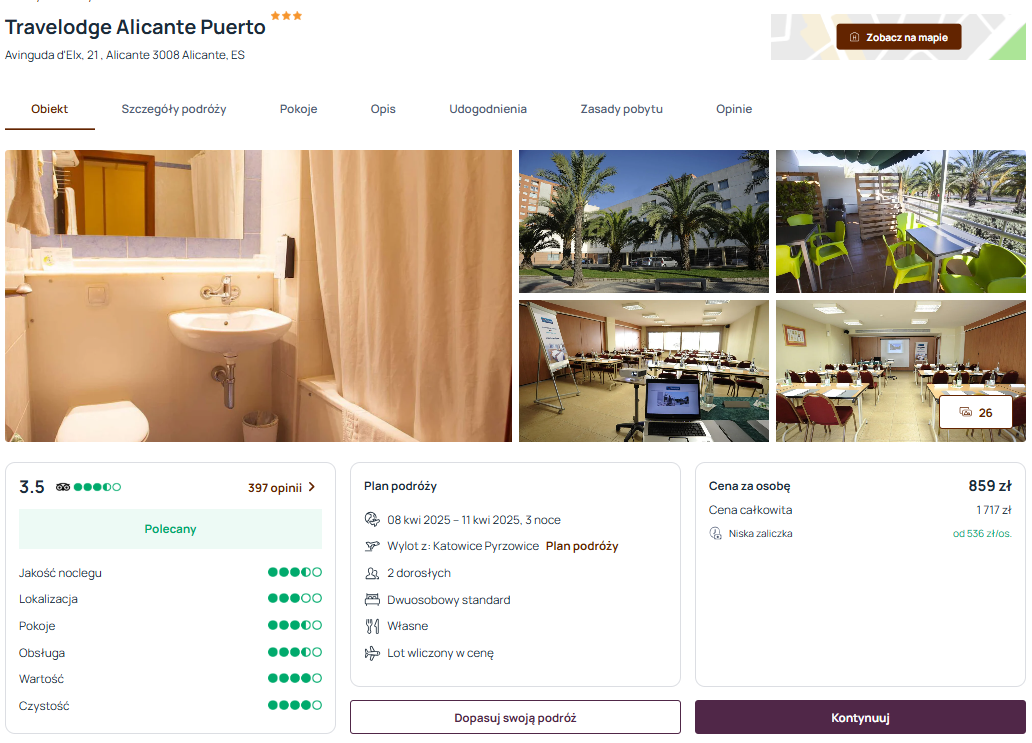Click the airplane departure icon for Katowice Pyrzowice

click(x=372, y=546)
